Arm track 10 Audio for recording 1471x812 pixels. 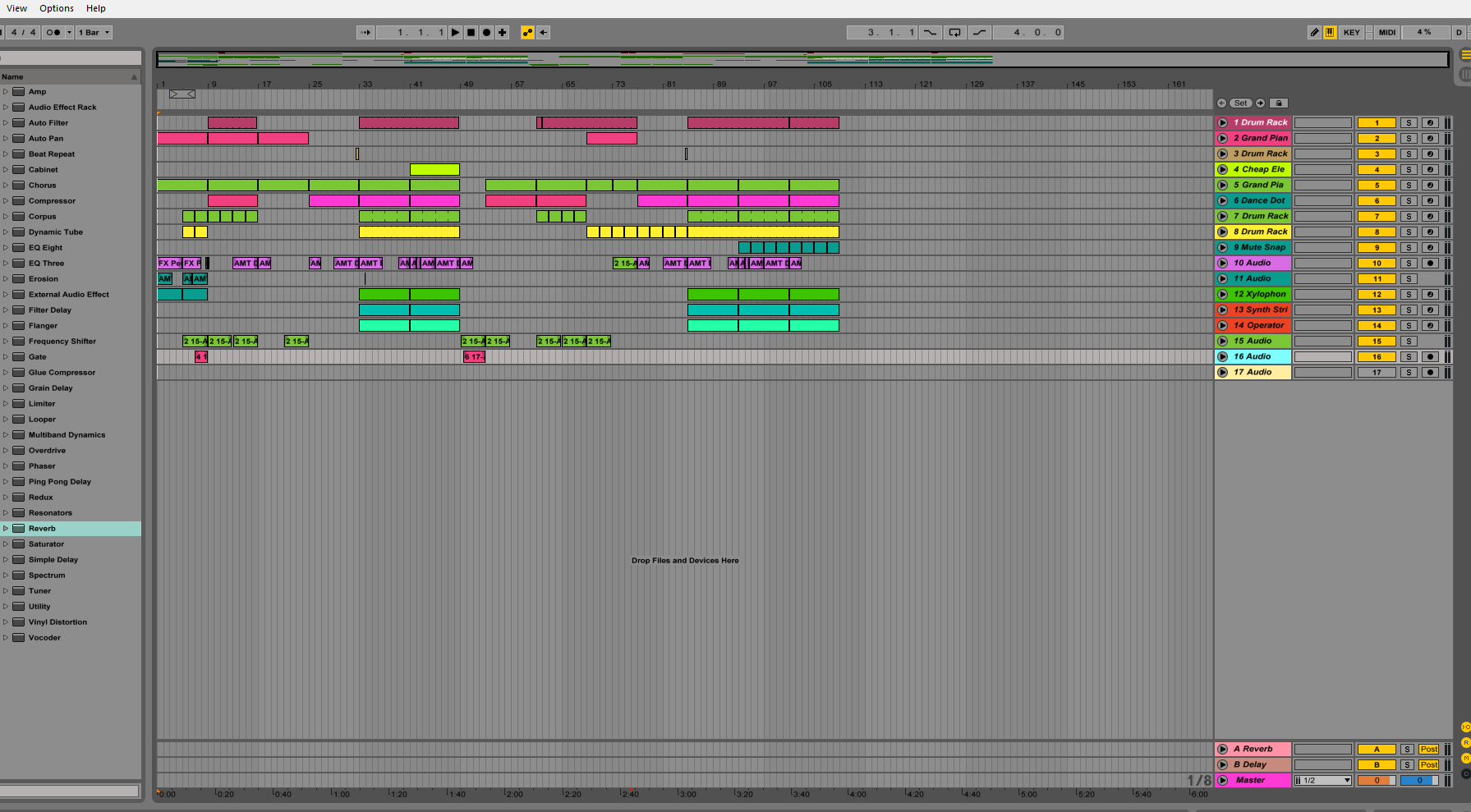click(x=1430, y=264)
